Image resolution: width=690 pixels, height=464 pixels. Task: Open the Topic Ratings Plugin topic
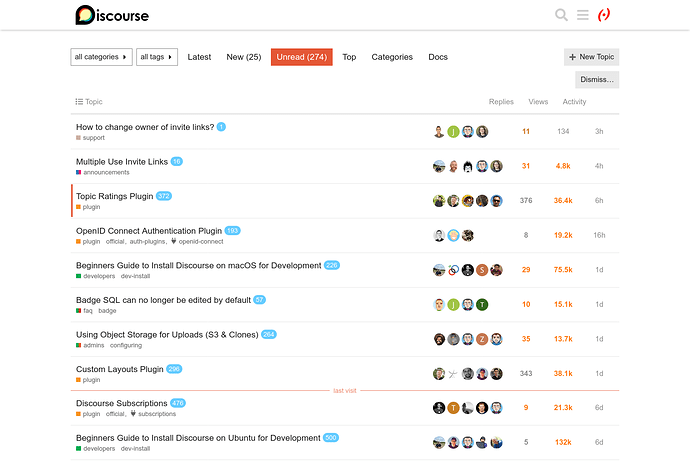point(114,196)
